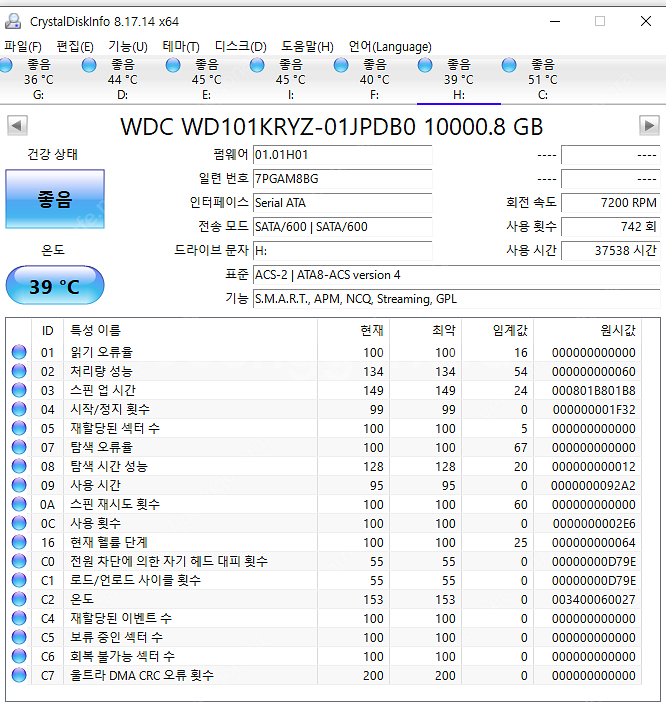Viewport: 666px width, 704px height.
Task: Click the 39 °C temperature button
Action: [55, 286]
